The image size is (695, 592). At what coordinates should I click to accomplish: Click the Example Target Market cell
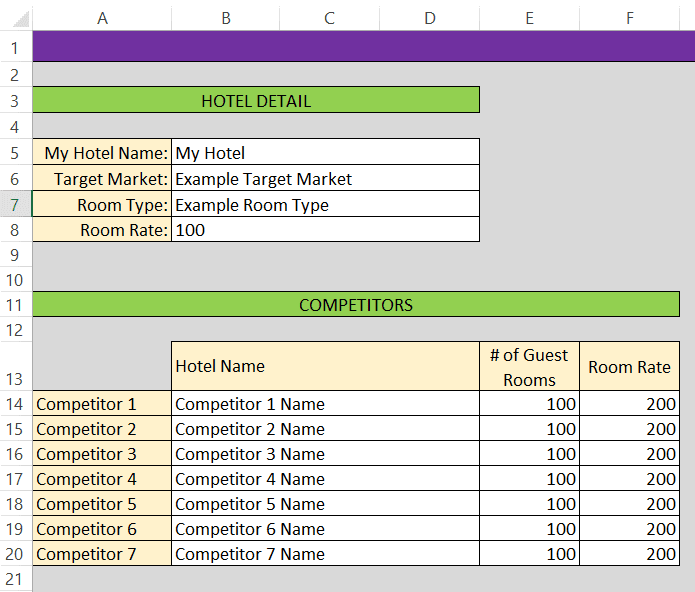pyautogui.click(x=325, y=179)
